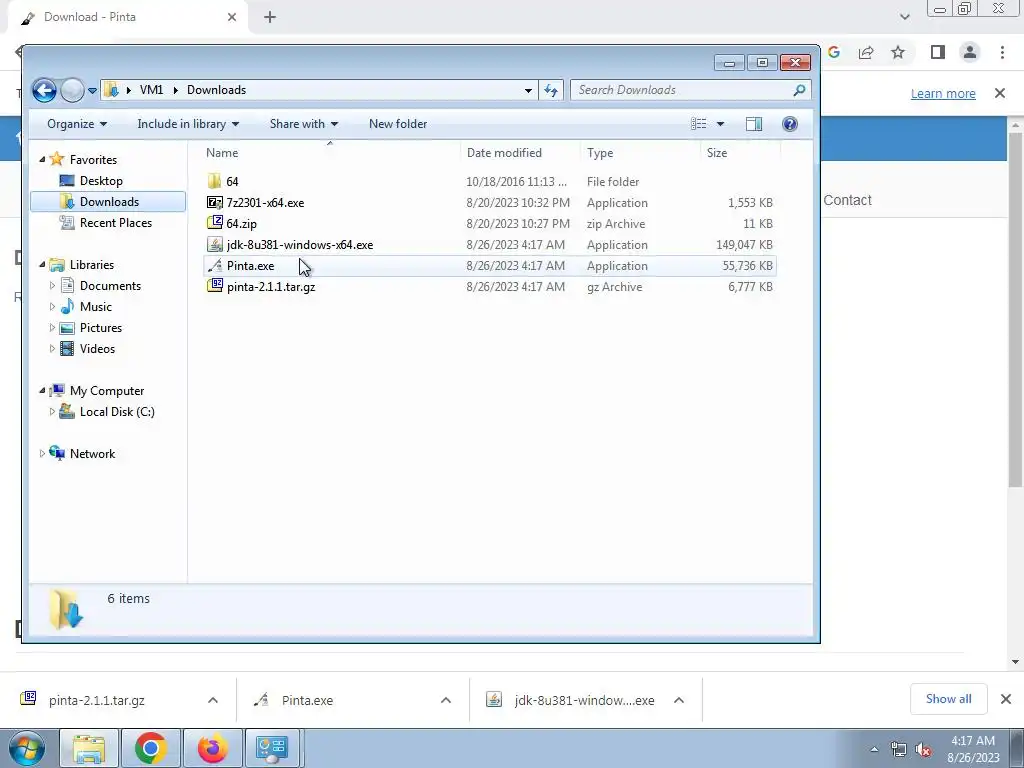Viewport: 1024px width, 768px height.
Task: Click the Google icon in Chrome toolbar
Action: [834, 52]
